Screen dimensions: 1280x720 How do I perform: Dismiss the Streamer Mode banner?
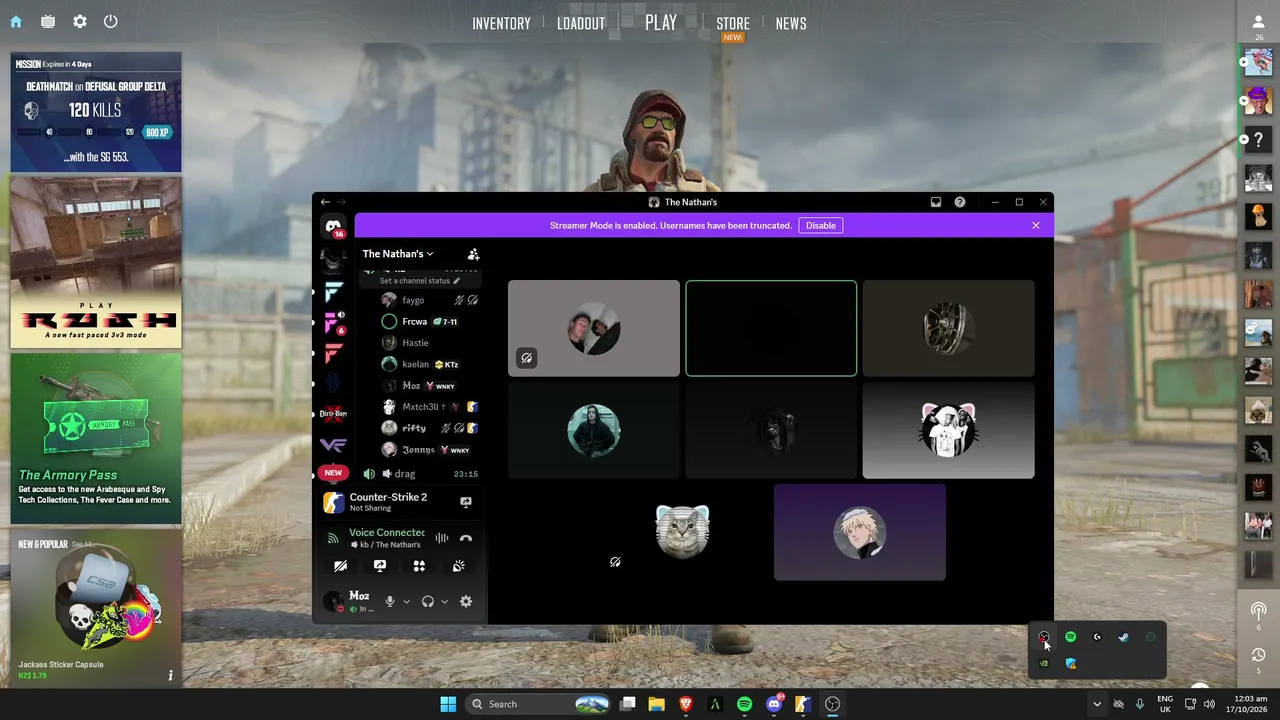pos(1036,225)
